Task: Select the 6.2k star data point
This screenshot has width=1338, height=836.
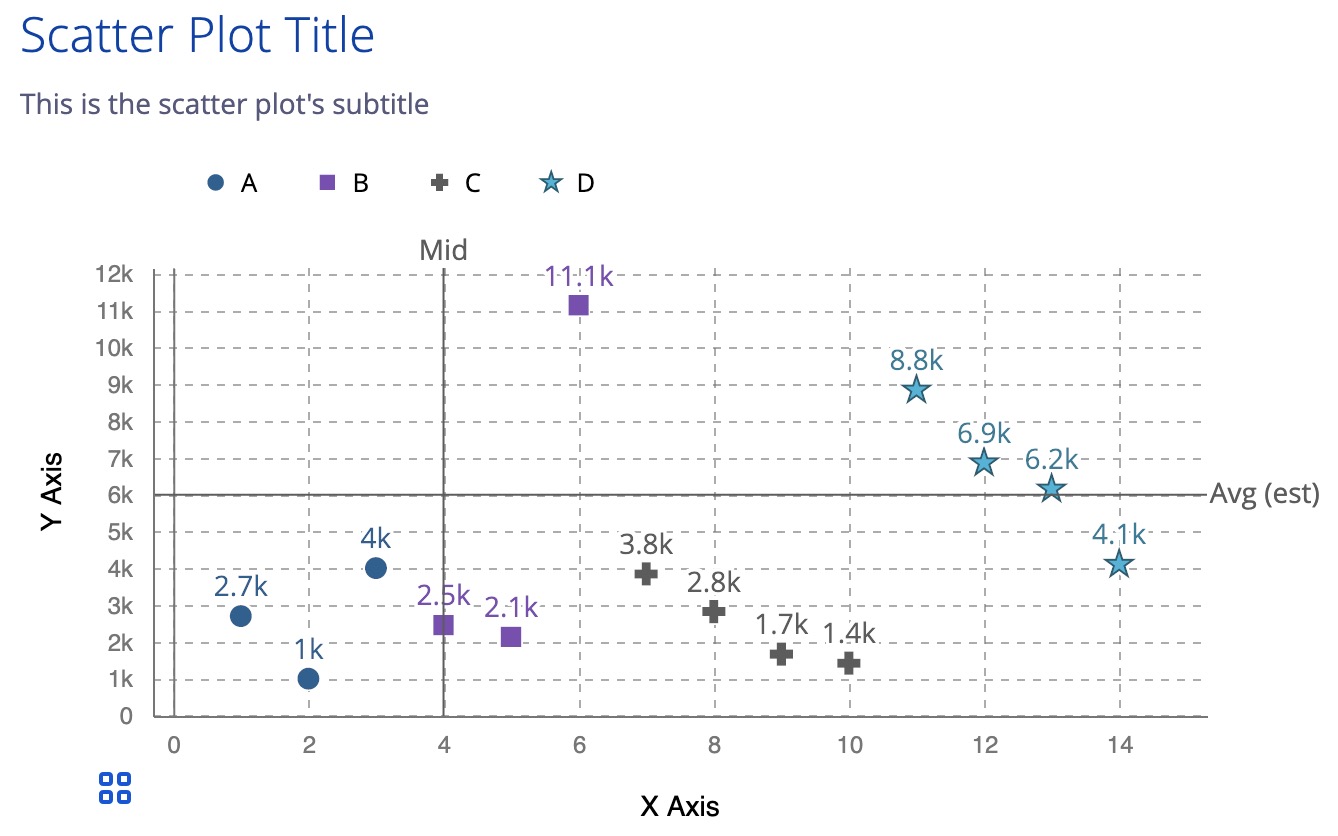Action: 1051,489
